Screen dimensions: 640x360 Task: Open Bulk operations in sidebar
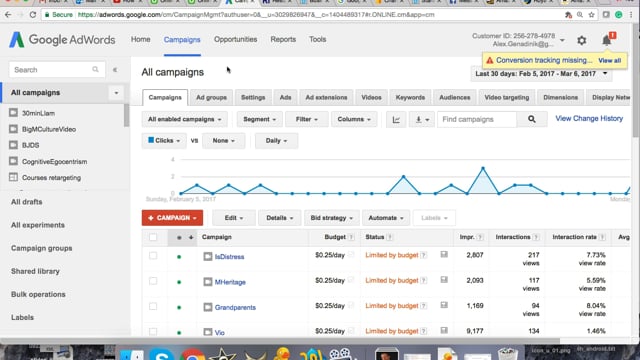(38, 294)
